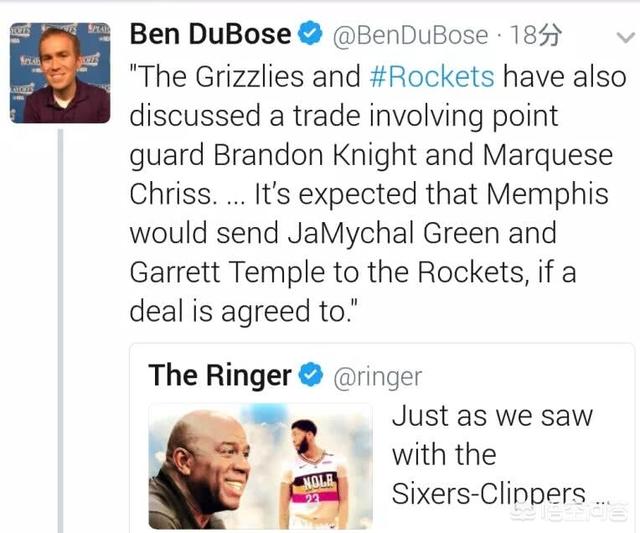Visit the @BenDuBose handle
The width and height of the screenshot is (640, 533).
[410, 35]
